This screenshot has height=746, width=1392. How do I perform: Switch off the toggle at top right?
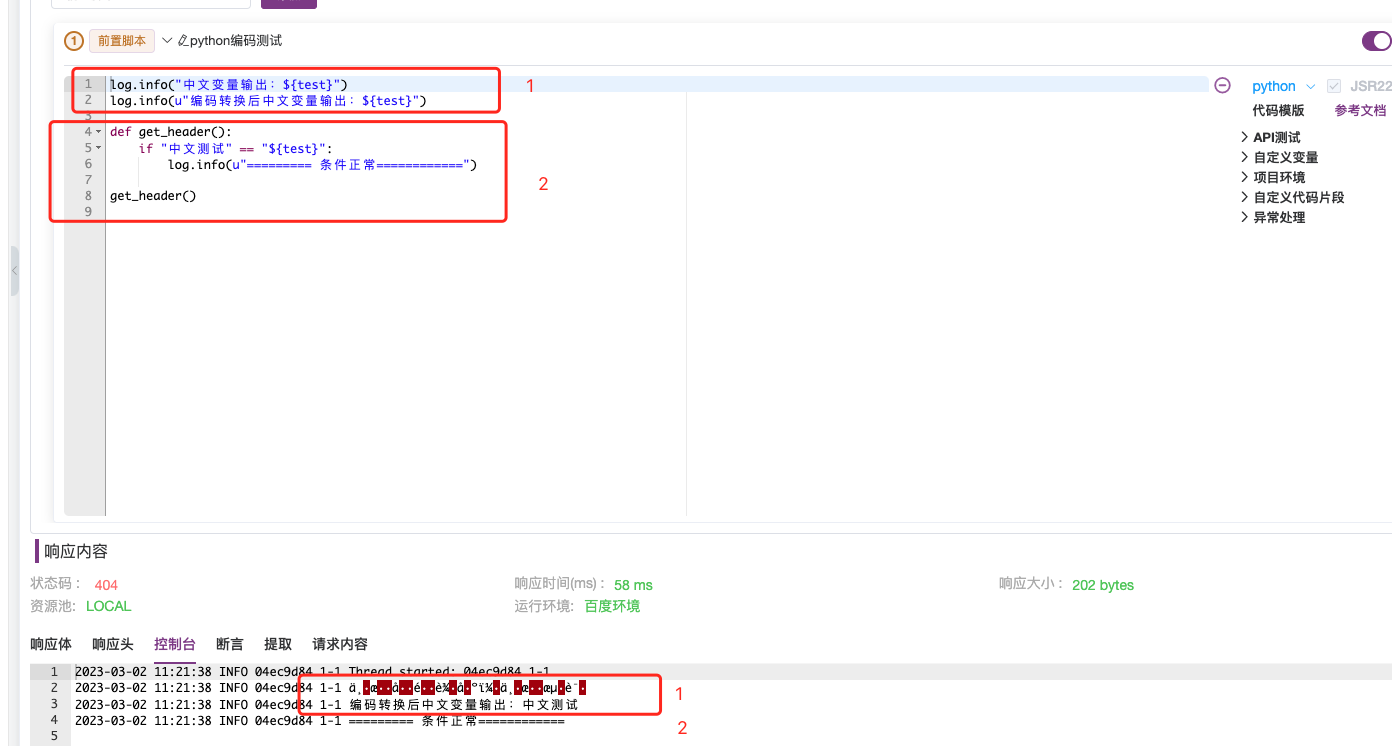coord(1377,41)
